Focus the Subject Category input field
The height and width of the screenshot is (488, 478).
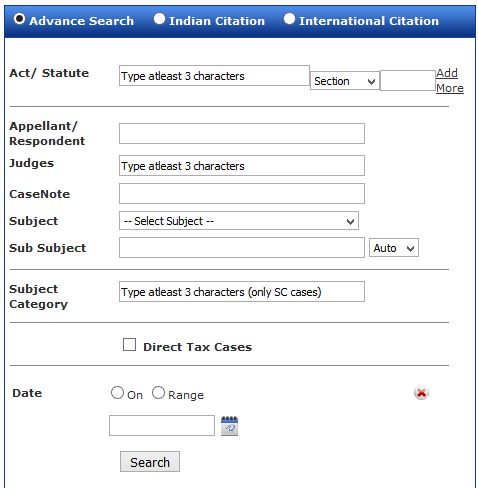click(242, 292)
